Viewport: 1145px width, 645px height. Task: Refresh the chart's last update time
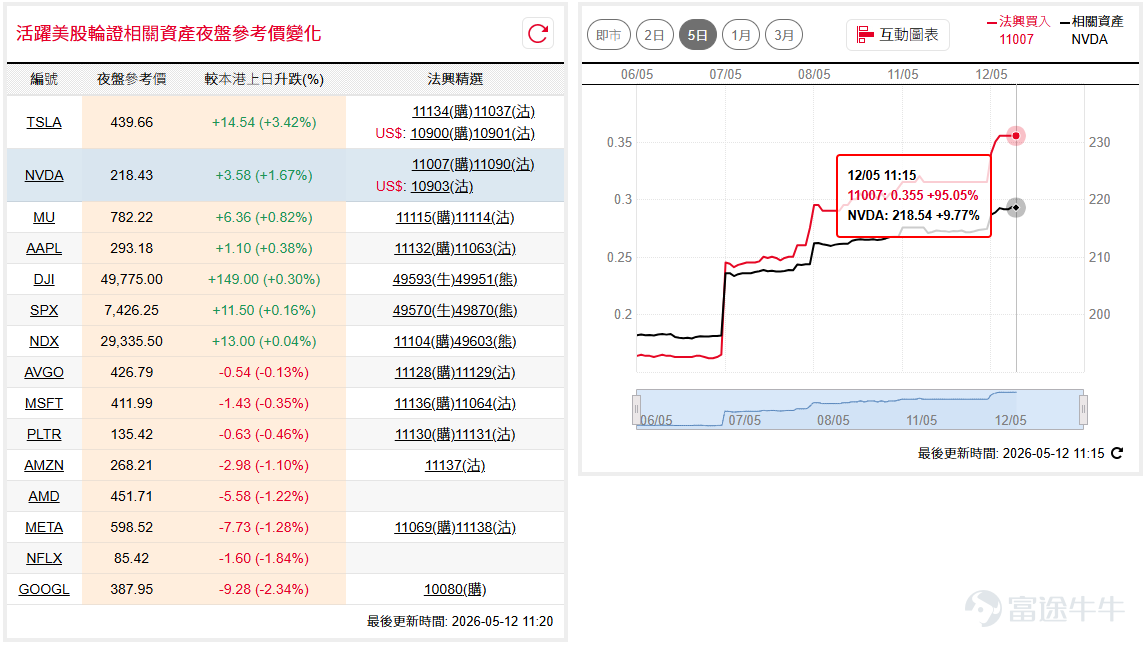1117,453
